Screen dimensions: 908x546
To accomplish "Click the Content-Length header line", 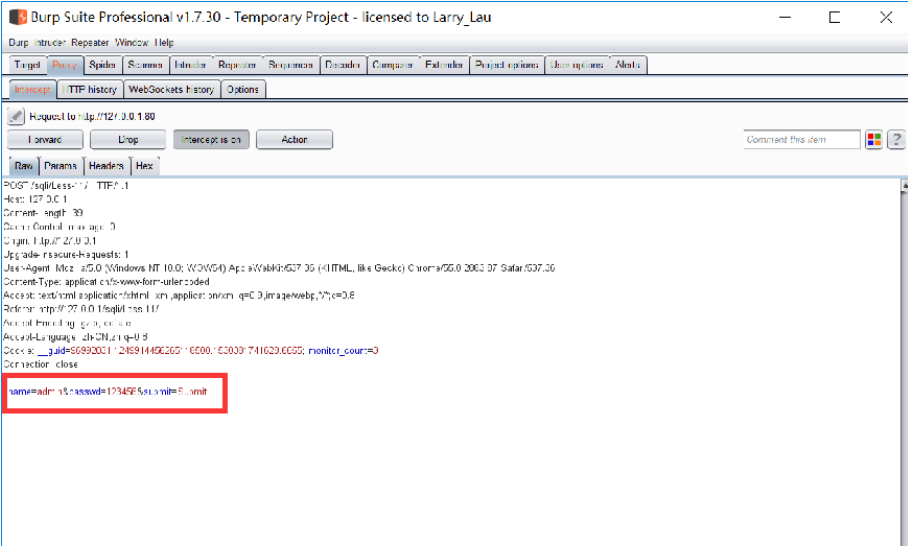I will coord(43,213).
